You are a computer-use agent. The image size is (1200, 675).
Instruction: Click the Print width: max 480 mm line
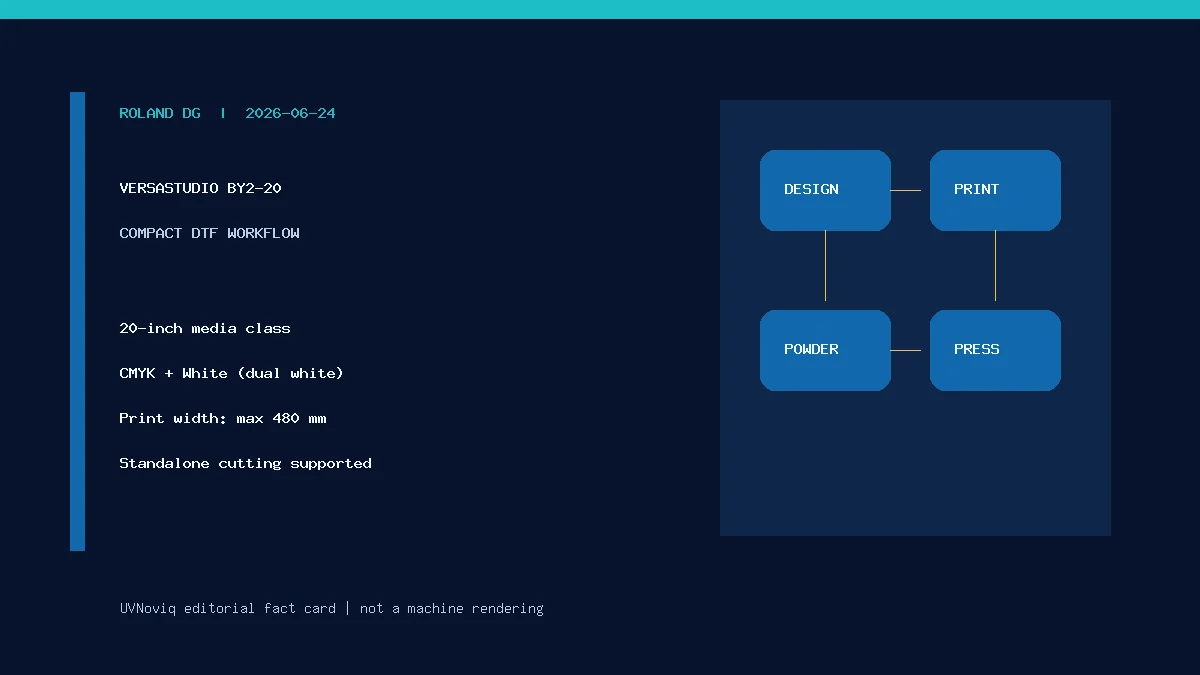coord(223,418)
